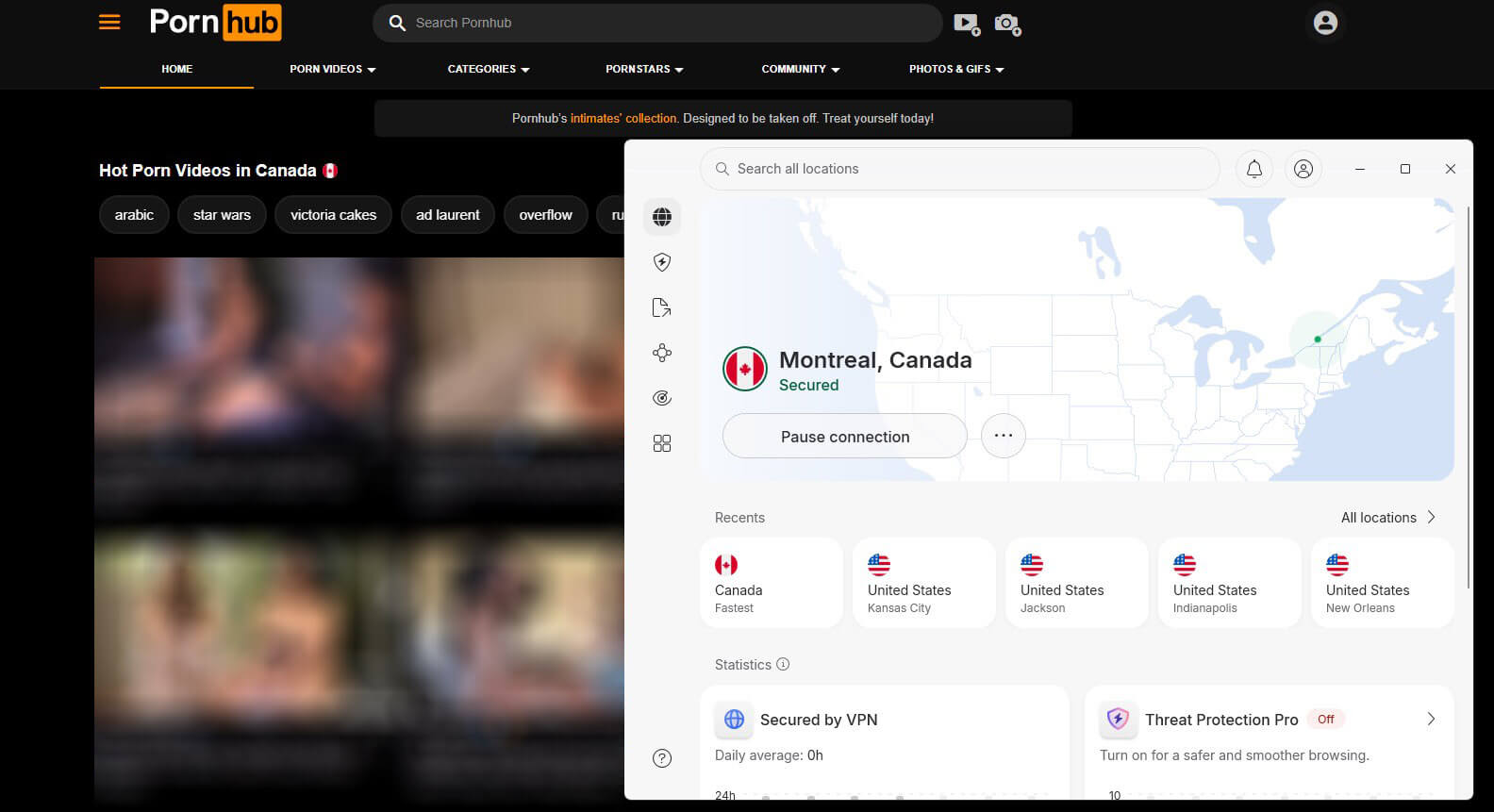Click the Search all locations field
Viewport: 1494px width, 812px height.
click(960, 169)
